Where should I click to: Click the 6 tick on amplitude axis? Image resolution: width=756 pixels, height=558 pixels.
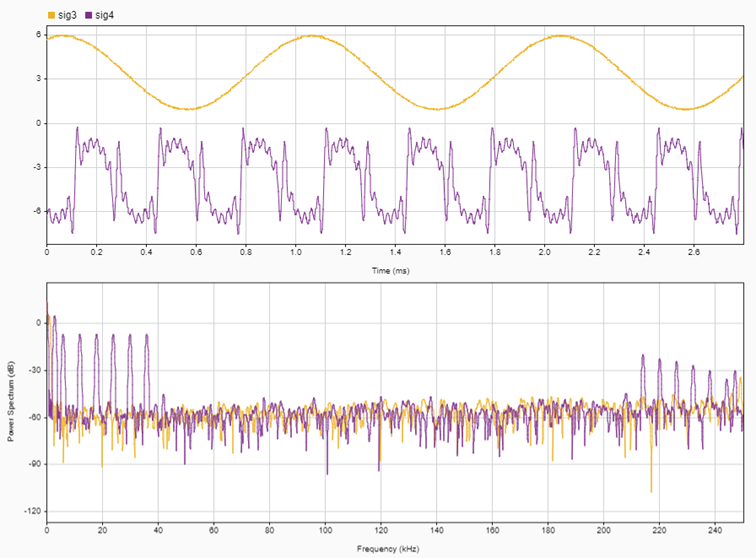(x=39, y=35)
